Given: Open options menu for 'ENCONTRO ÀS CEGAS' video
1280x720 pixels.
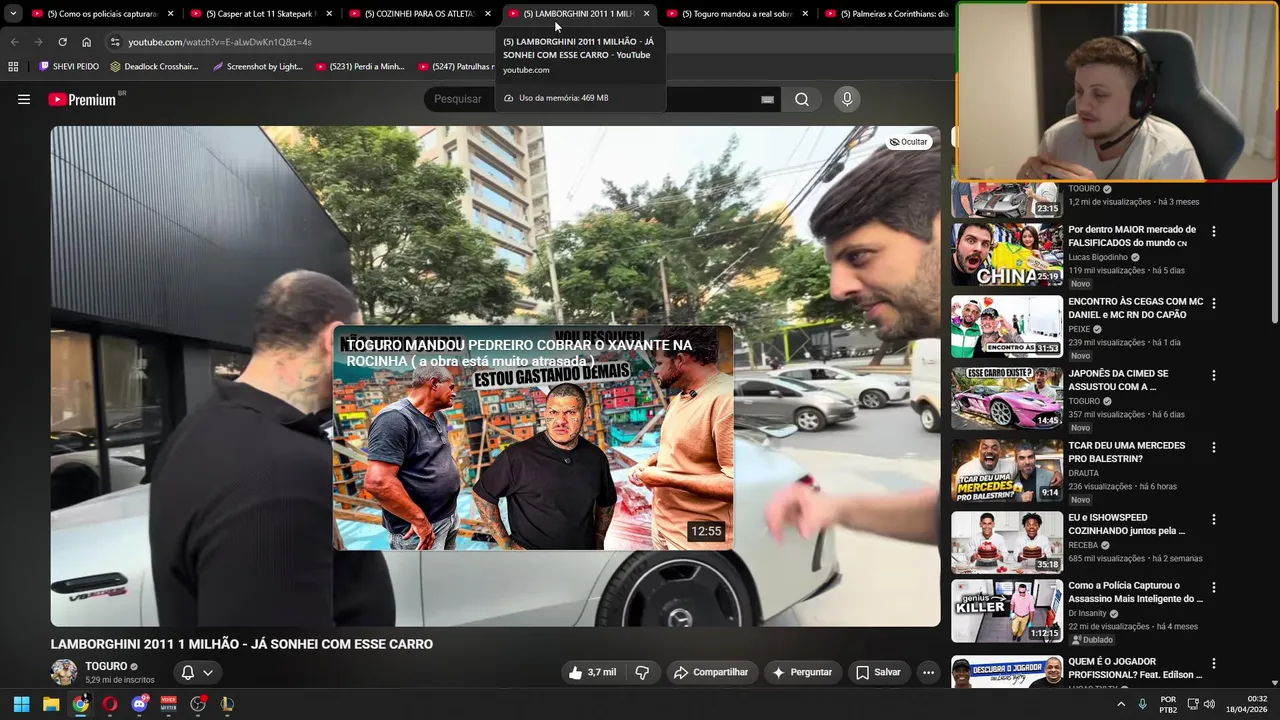Looking at the screenshot, I should tap(1214, 303).
